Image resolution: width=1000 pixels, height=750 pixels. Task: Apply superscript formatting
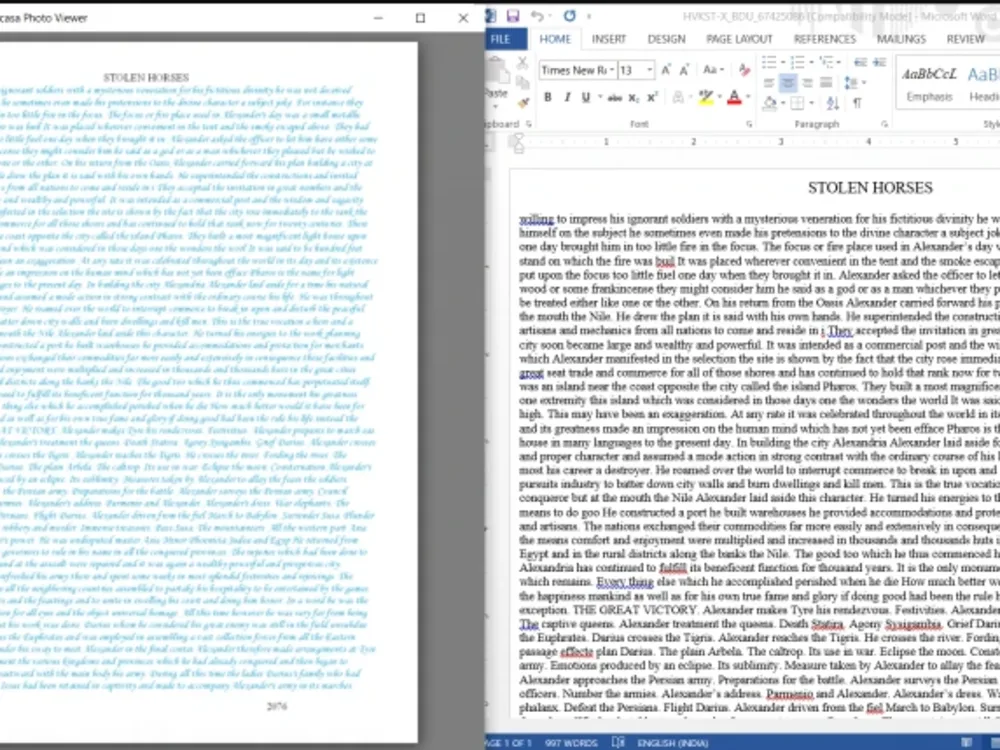pos(652,98)
